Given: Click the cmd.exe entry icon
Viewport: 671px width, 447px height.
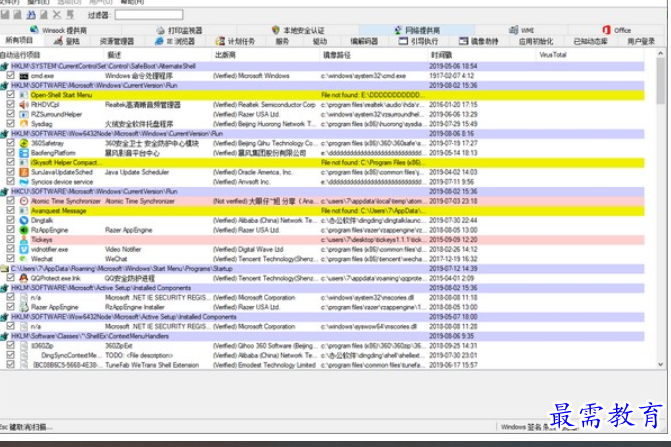Looking at the screenshot, I should pos(24,76).
